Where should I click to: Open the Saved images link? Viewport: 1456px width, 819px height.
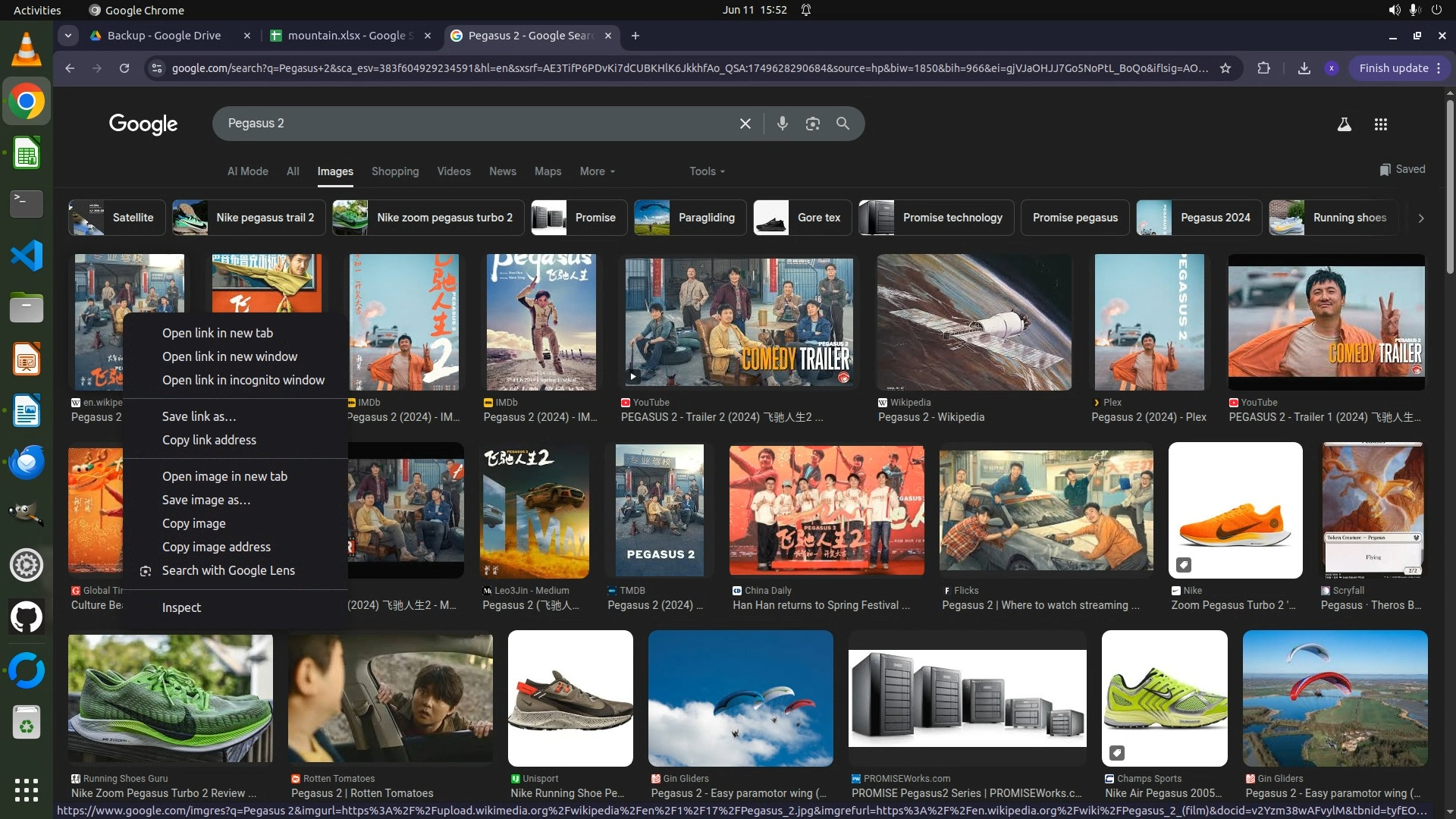point(1402,169)
